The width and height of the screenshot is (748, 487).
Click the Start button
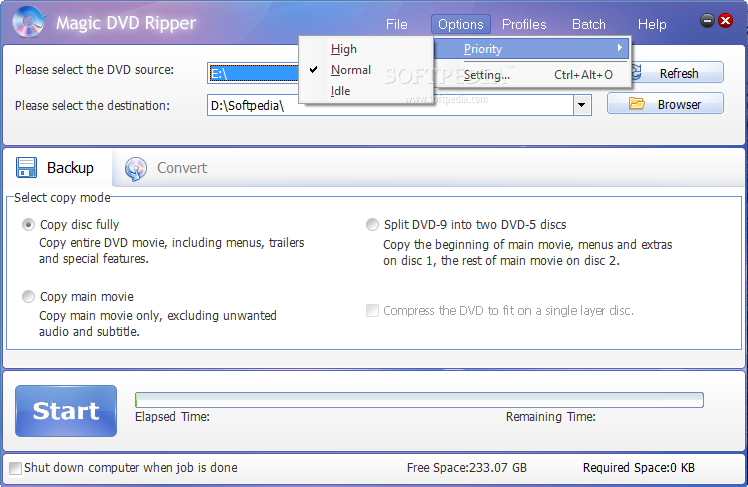(66, 411)
